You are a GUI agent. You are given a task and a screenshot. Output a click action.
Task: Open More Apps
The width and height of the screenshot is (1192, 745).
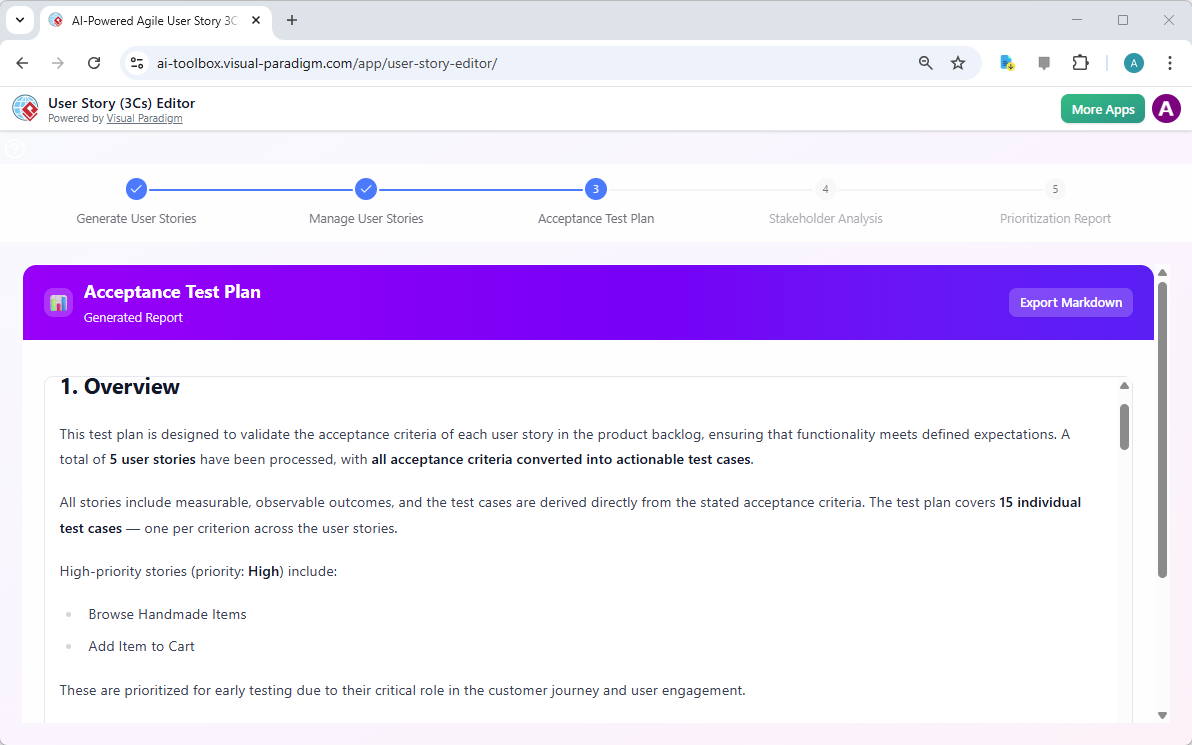coord(1102,108)
